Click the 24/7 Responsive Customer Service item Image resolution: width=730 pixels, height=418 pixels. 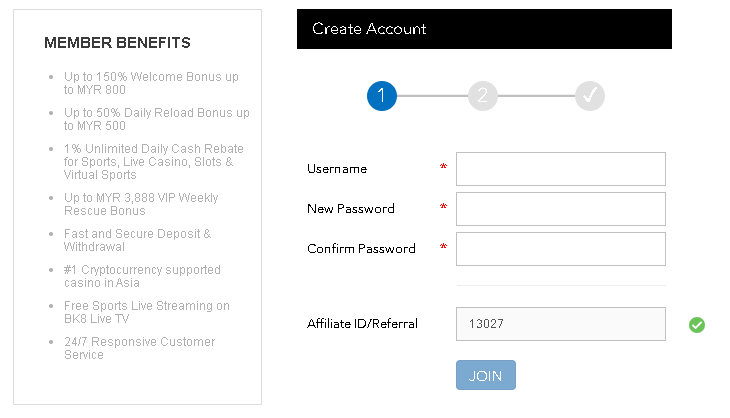139,348
